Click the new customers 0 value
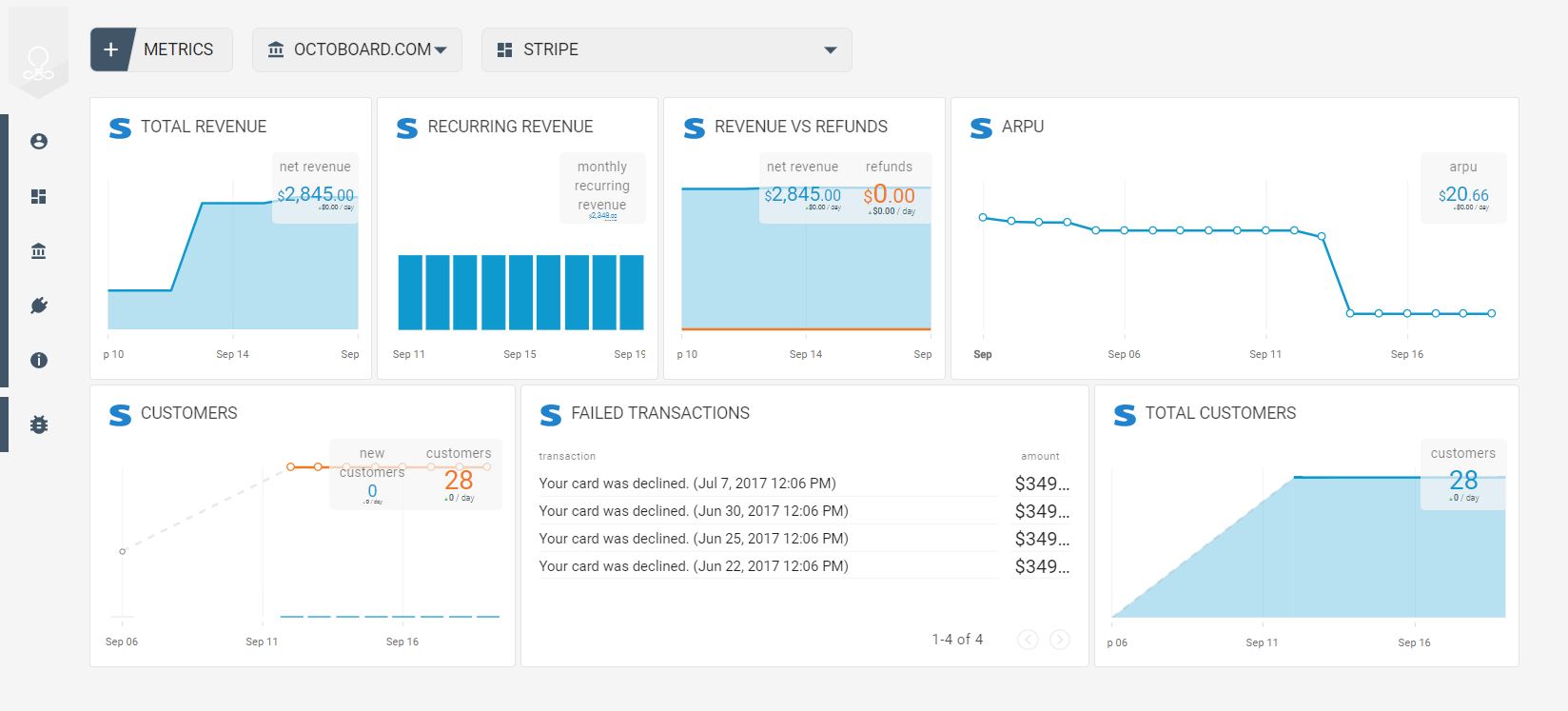 point(372,491)
